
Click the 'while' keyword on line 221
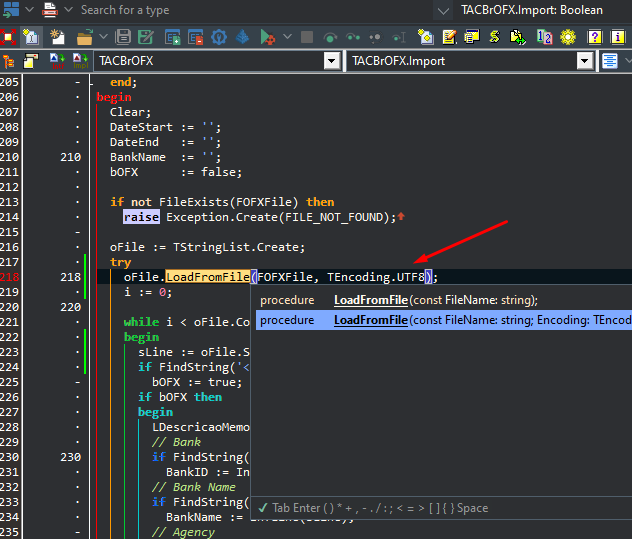[141, 322]
